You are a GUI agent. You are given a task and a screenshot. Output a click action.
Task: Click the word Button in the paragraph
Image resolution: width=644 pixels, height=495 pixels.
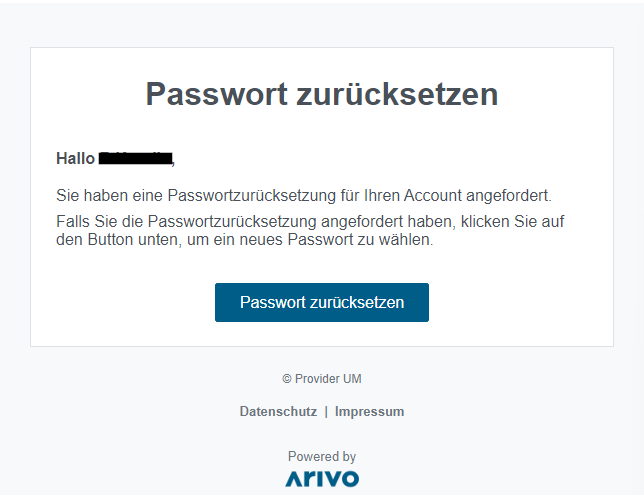[x=110, y=239]
